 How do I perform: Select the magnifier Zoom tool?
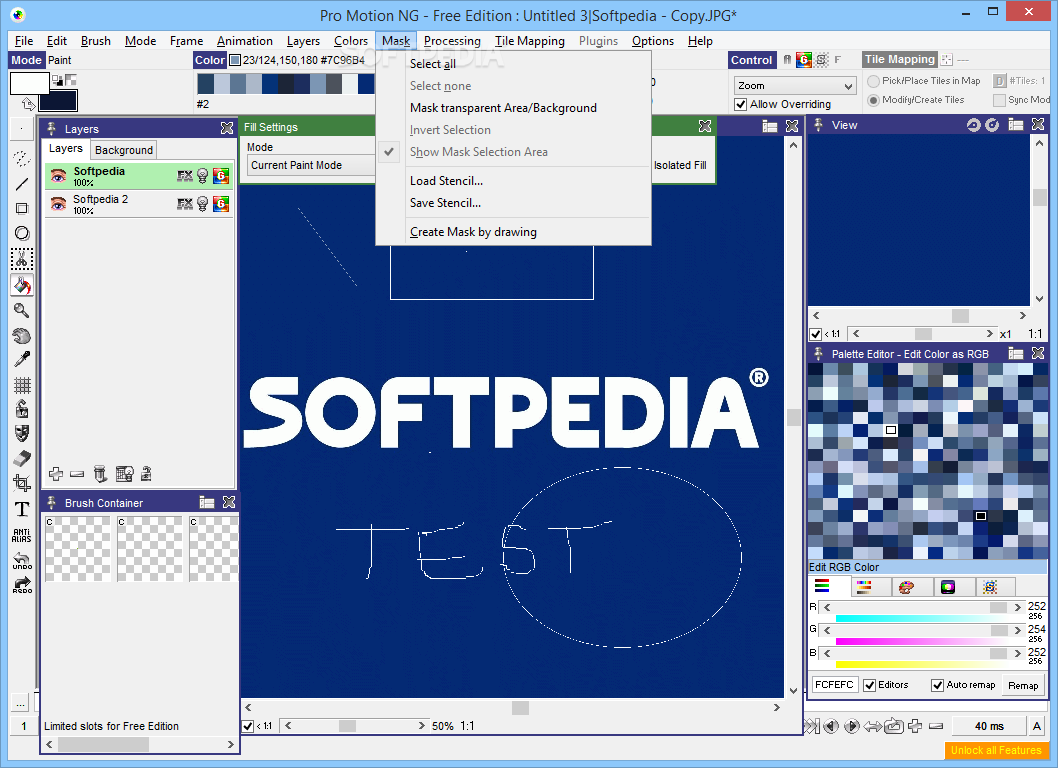tap(22, 310)
